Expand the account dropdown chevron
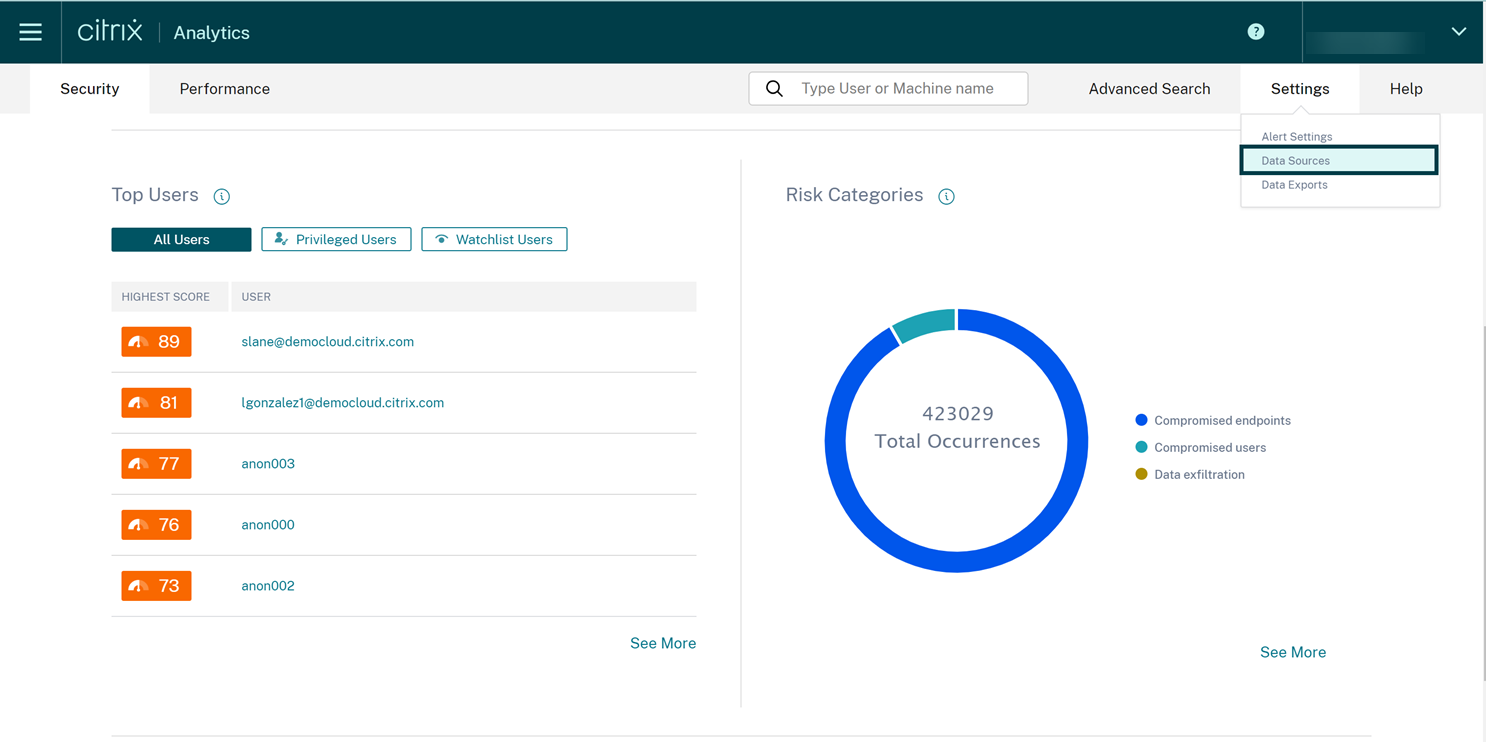1486x742 pixels. [x=1458, y=32]
